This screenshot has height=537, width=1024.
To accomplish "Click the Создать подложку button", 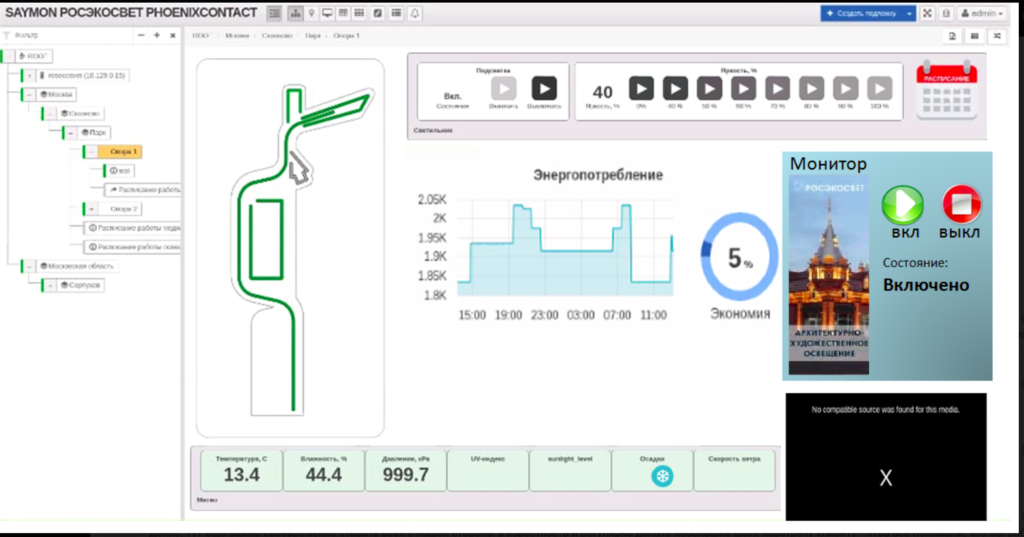I will tap(860, 13).
